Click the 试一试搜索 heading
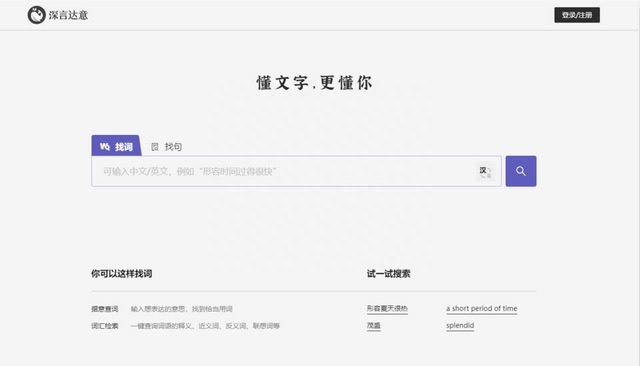This screenshot has height=366, width=640. tap(388, 274)
